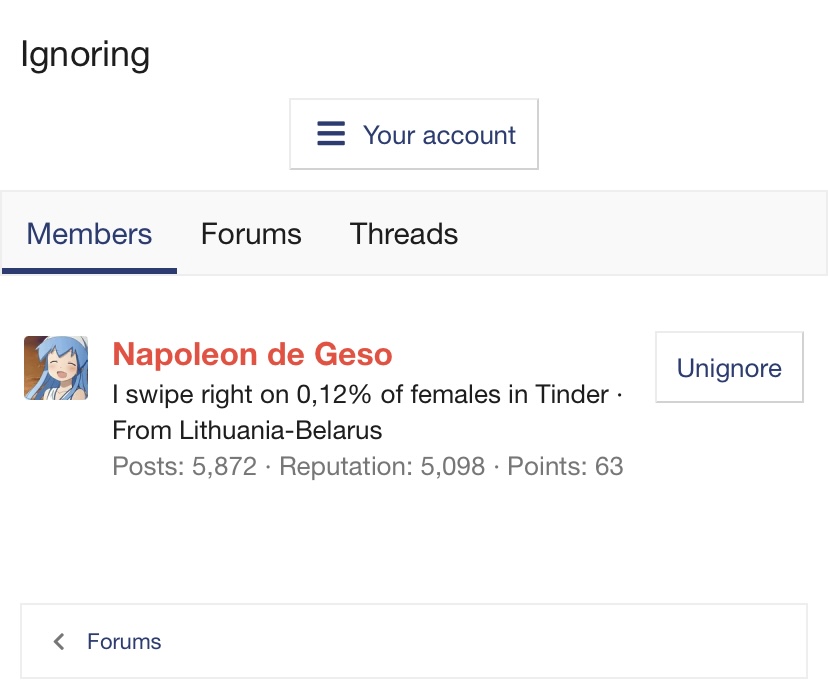
Task: Open Napoleon de Geso's profile link
Action: click(252, 354)
